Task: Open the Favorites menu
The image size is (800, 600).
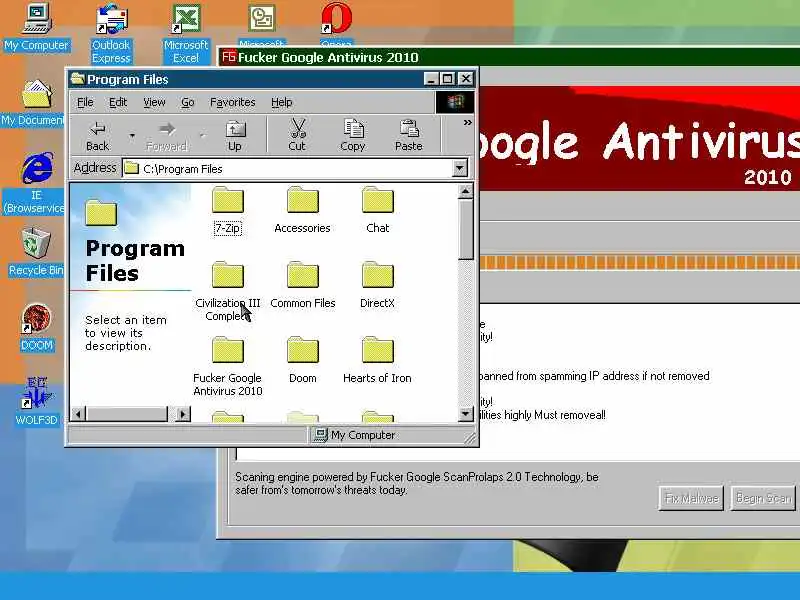Action: click(x=233, y=102)
